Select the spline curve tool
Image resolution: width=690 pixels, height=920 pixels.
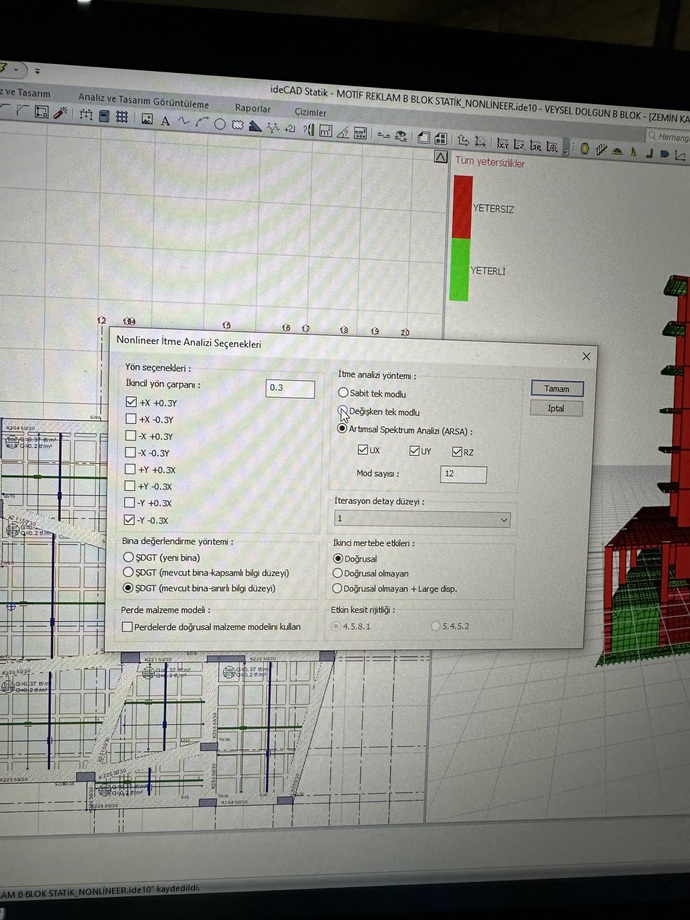184,121
